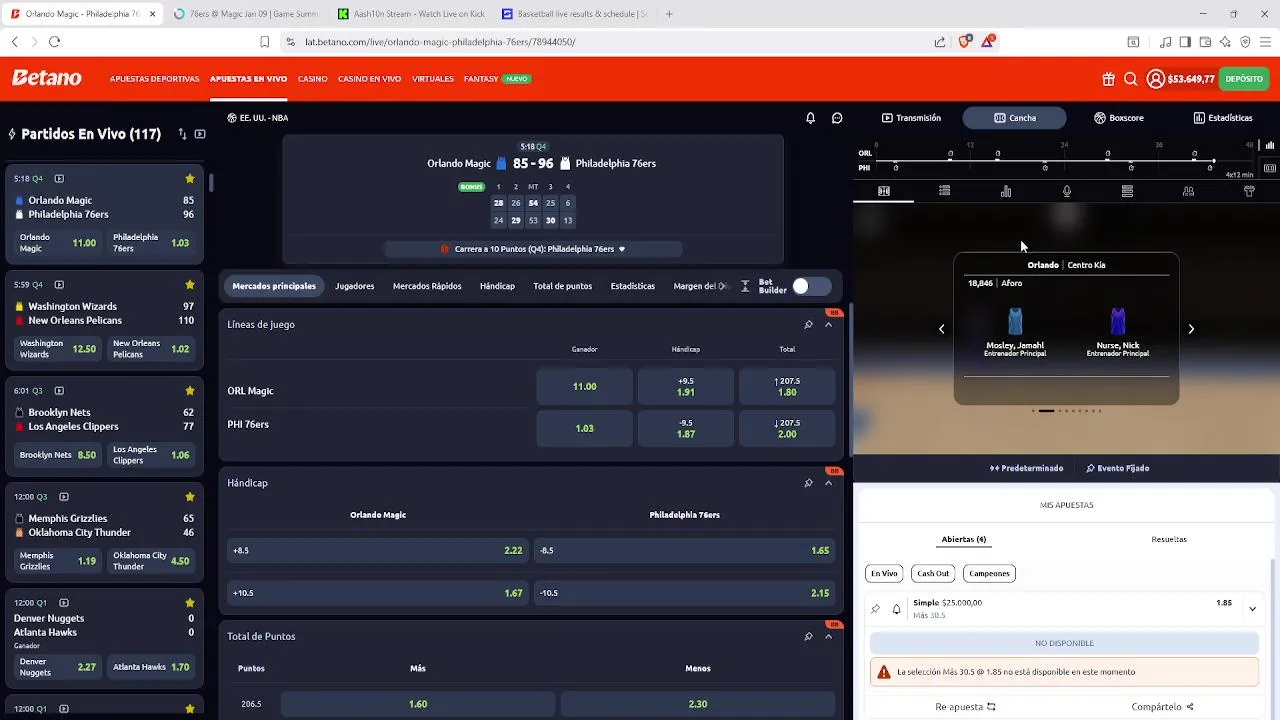The width and height of the screenshot is (1280, 720).
Task: Select the stacked rows standings icon
Action: pos(1127,191)
